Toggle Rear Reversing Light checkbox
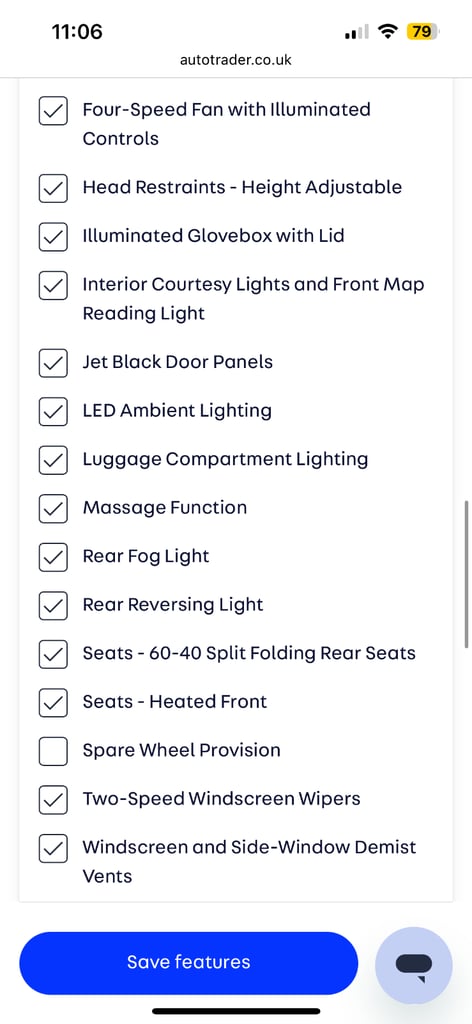472x1024 pixels. click(x=53, y=605)
